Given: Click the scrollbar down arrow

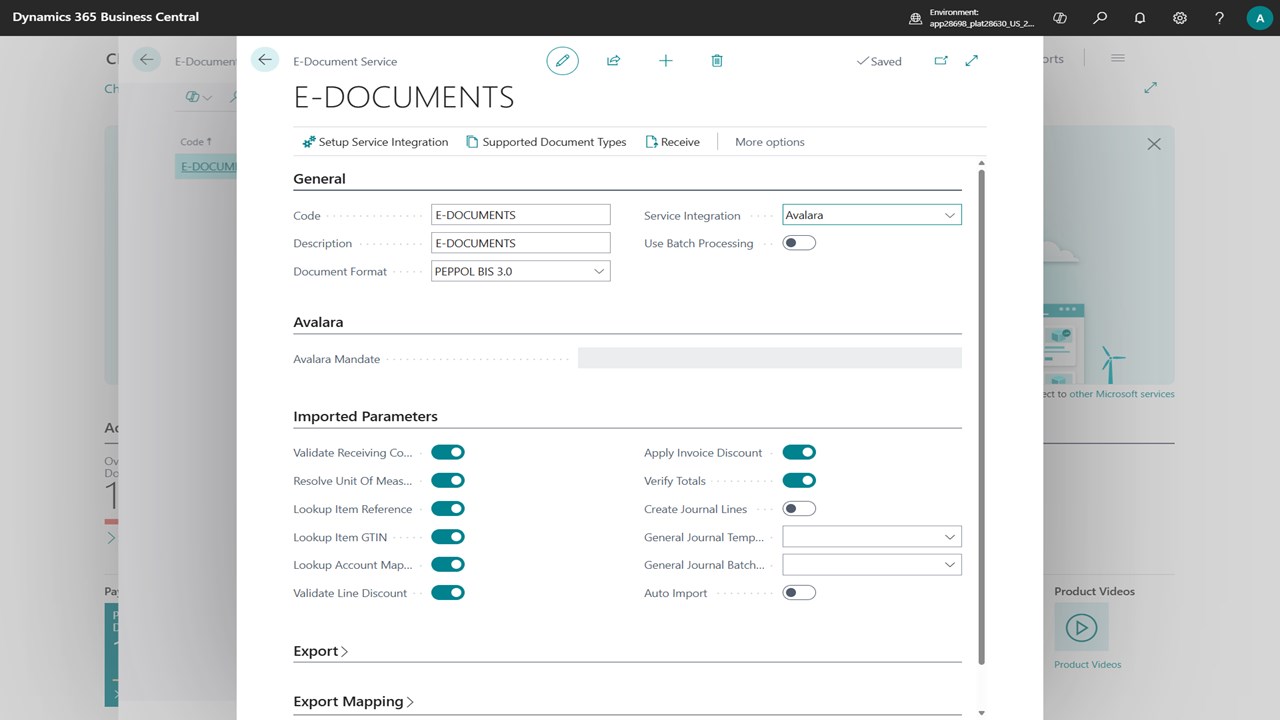Looking at the screenshot, I should click(x=981, y=712).
